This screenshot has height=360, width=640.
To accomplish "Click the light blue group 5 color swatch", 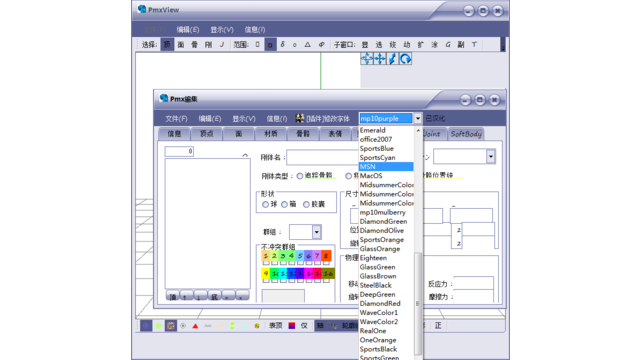I will [x=300, y=256].
